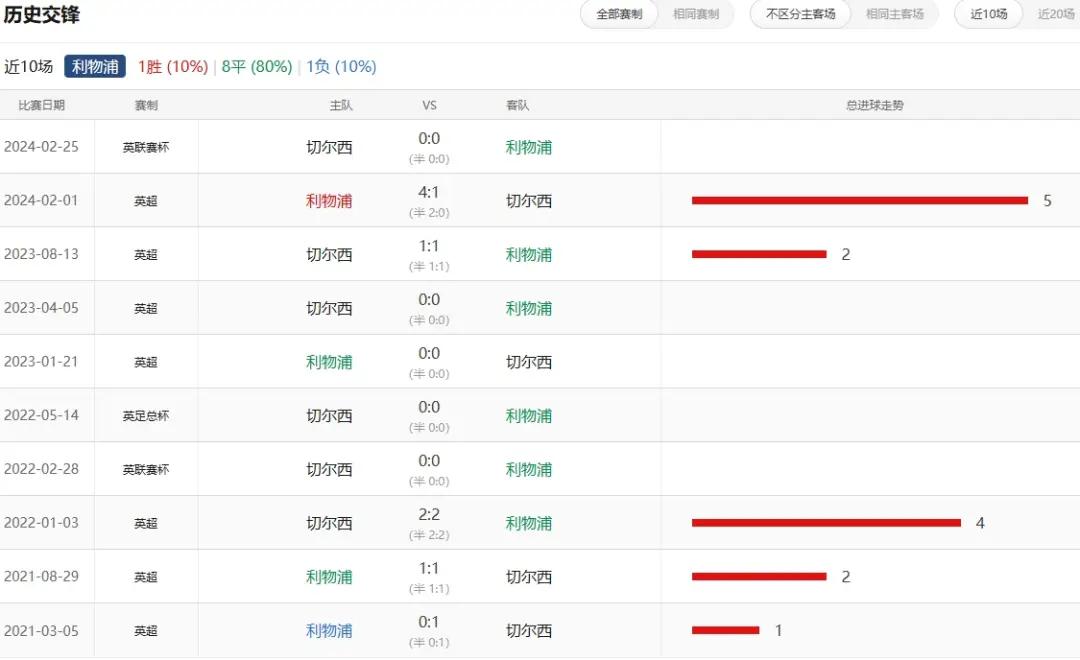Switch to the 相同主客场 option
The image size is (1080, 660).
(x=895, y=14)
